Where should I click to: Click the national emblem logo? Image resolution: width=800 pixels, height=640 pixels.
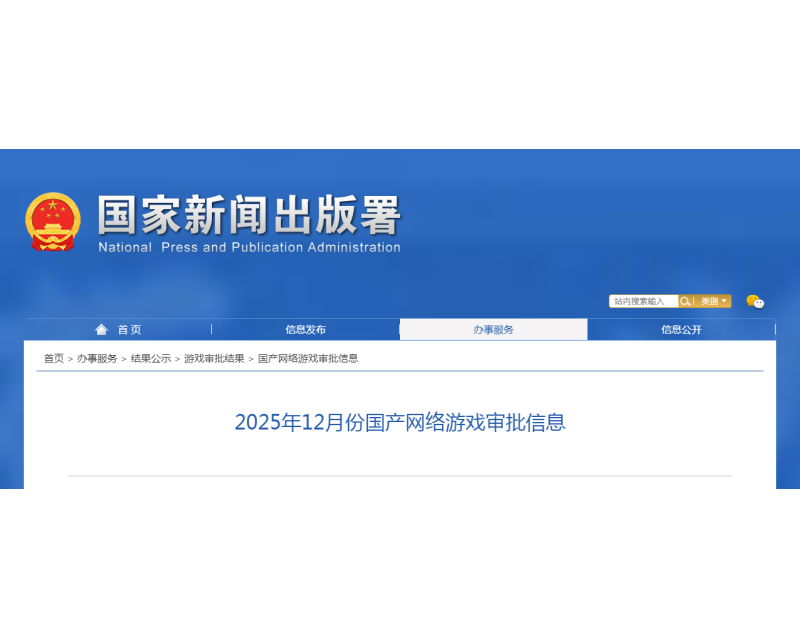[51, 220]
